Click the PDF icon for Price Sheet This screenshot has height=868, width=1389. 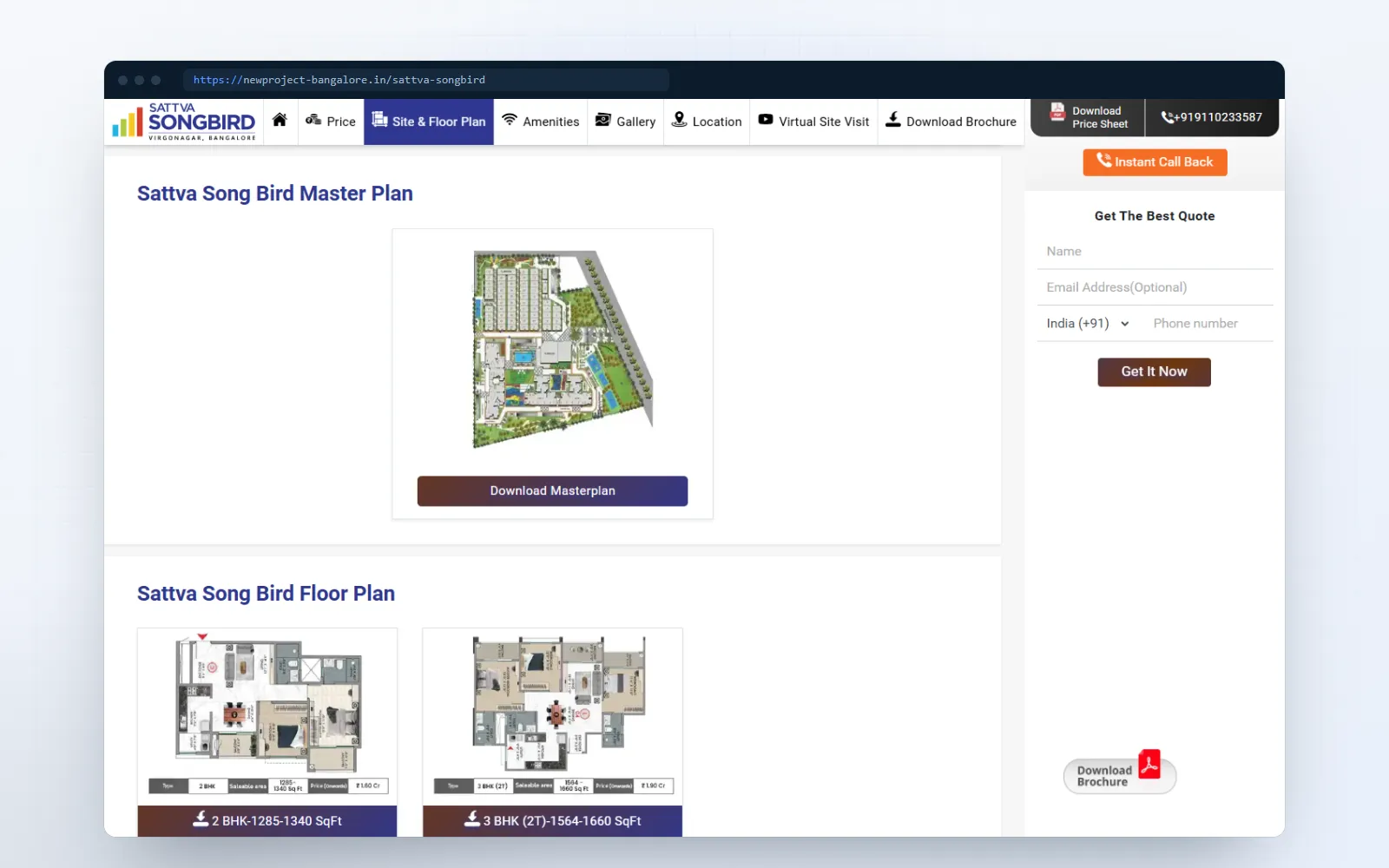[1057, 112]
